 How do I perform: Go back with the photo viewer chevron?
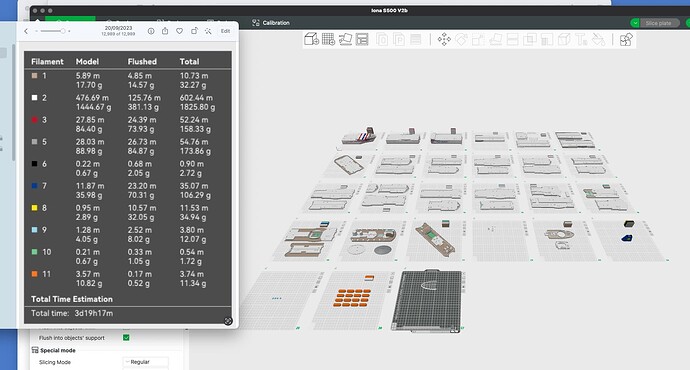[26, 31]
